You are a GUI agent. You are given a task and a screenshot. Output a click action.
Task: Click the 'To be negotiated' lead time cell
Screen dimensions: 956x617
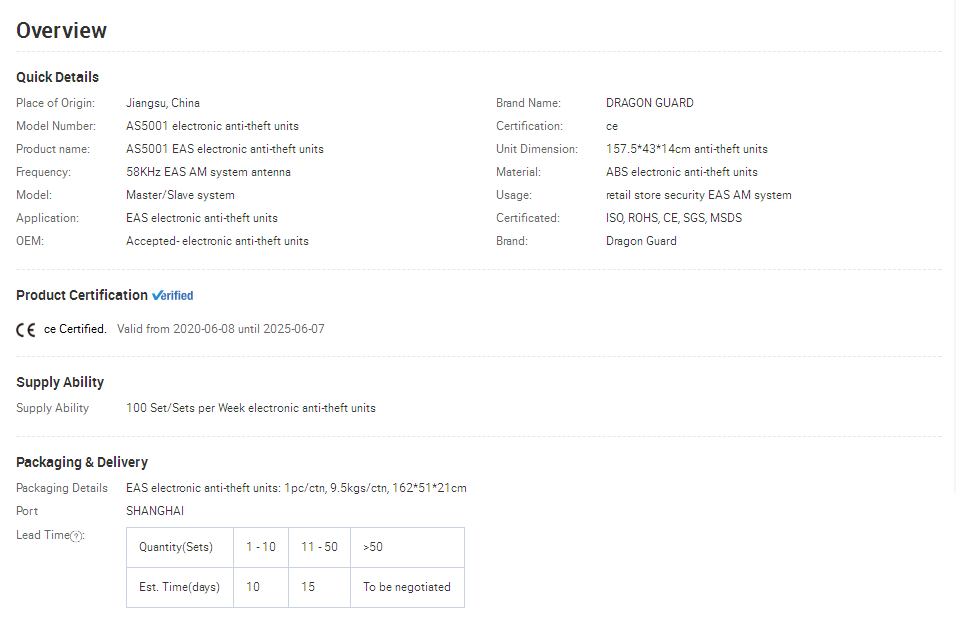point(407,588)
